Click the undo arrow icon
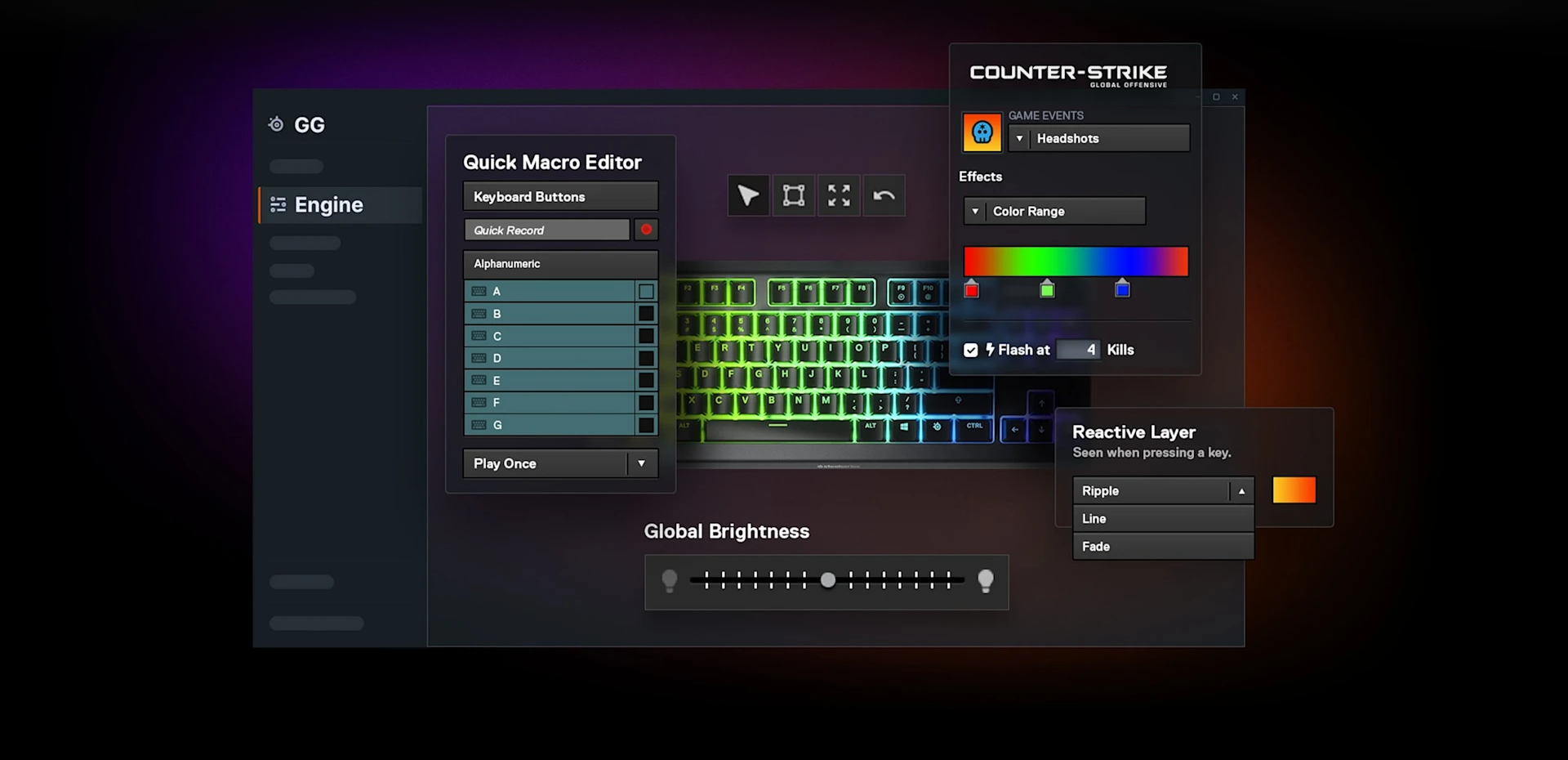Viewport: 1568px width, 760px height. pyautogui.click(x=884, y=195)
